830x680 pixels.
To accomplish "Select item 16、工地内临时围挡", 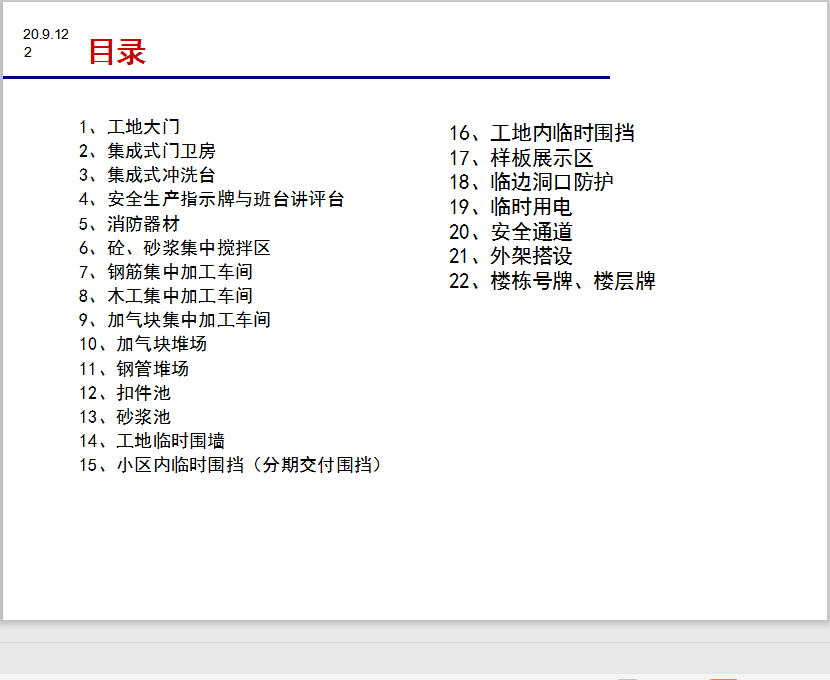I will [542, 133].
